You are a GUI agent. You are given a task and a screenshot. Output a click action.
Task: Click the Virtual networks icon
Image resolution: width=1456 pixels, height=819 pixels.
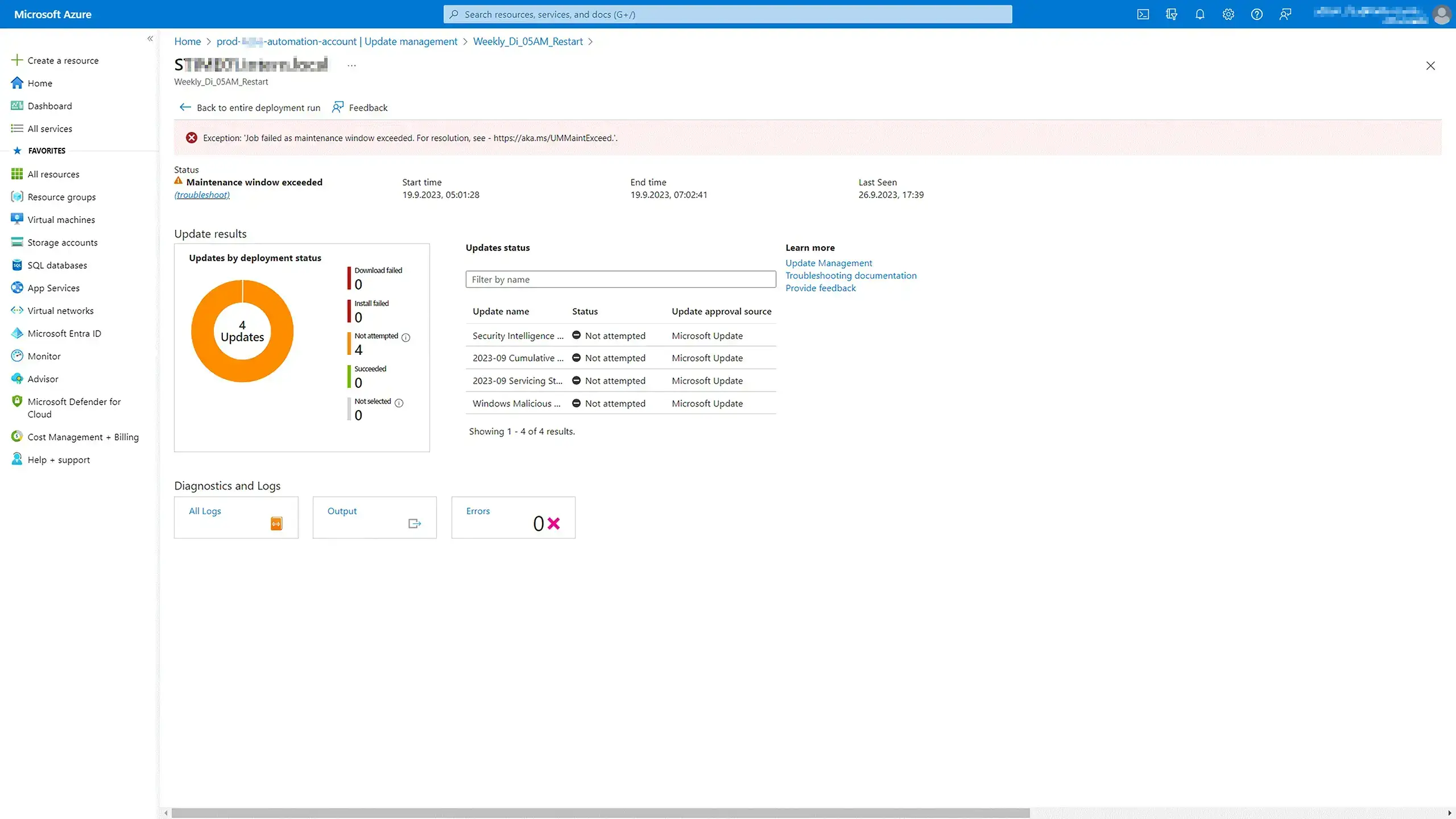click(17, 311)
